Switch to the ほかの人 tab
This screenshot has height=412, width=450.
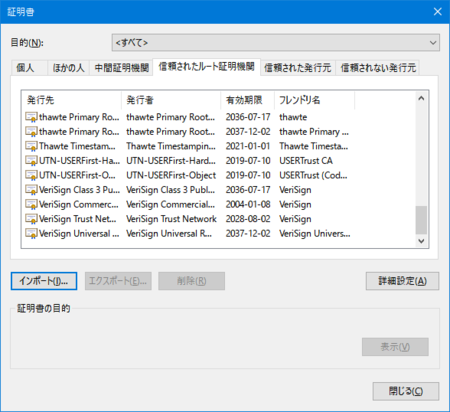(x=68, y=68)
